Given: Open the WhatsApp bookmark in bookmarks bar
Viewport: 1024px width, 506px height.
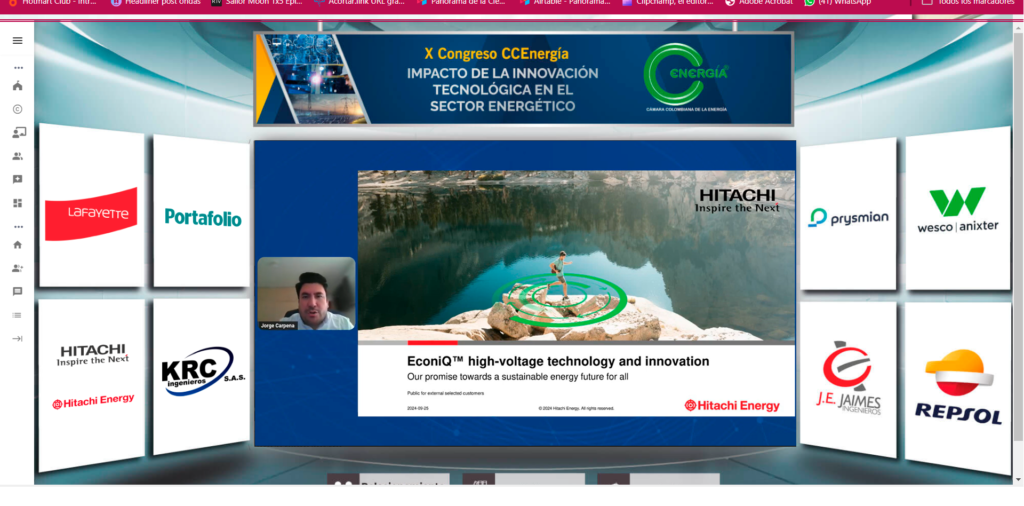Looking at the screenshot, I should point(838,2).
